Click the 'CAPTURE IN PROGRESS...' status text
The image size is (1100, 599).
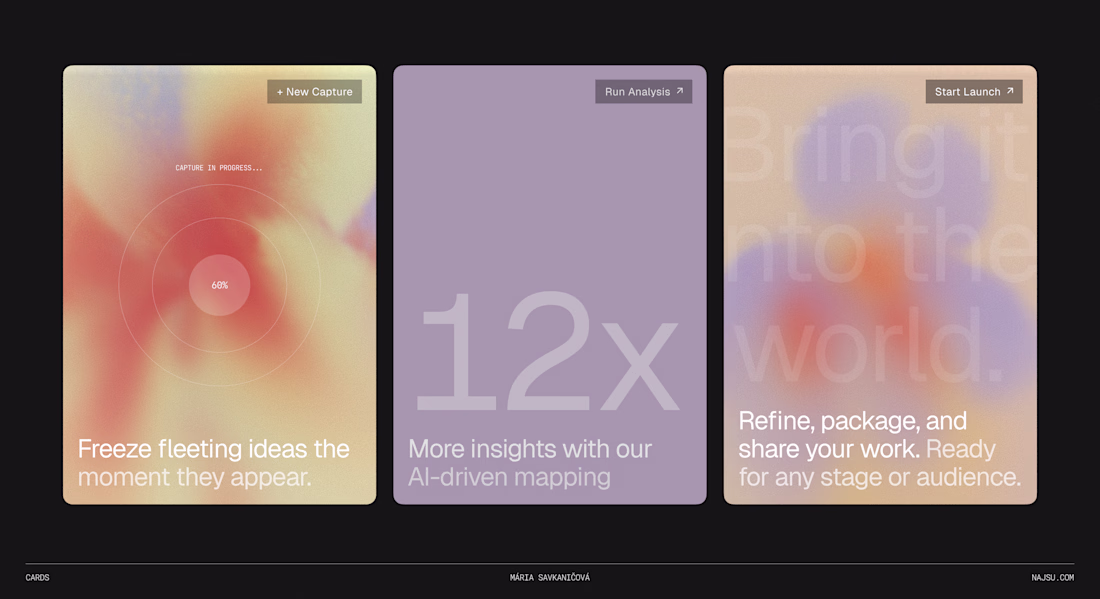219,168
